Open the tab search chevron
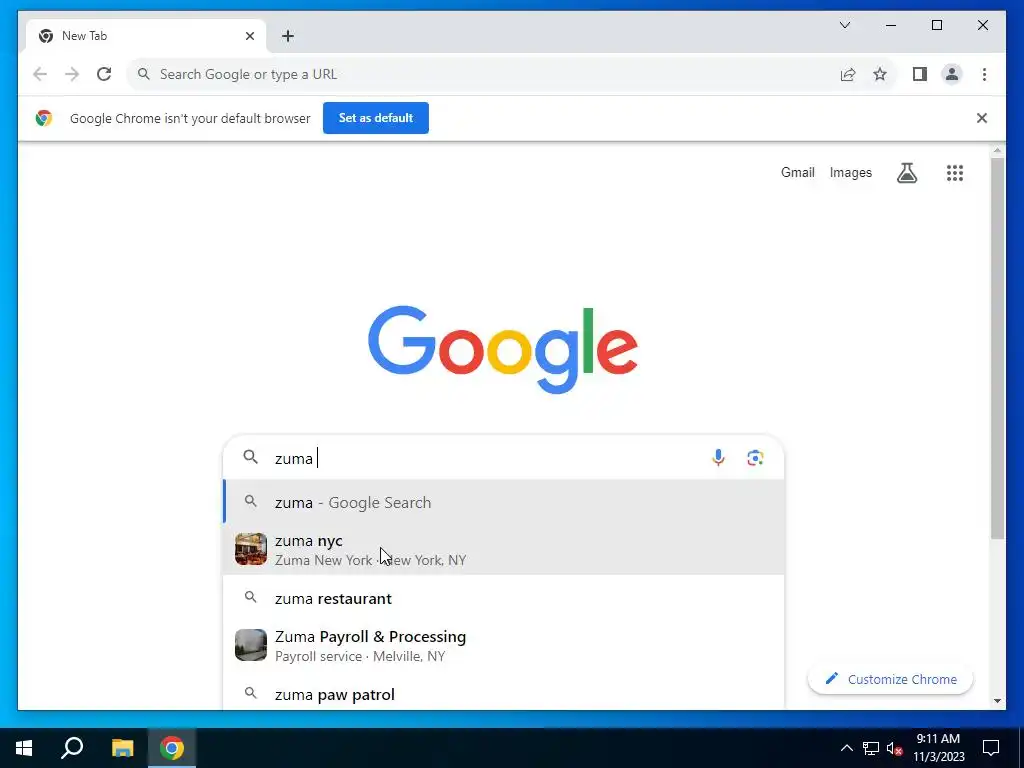Viewport: 1024px width, 768px height. pos(844,25)
